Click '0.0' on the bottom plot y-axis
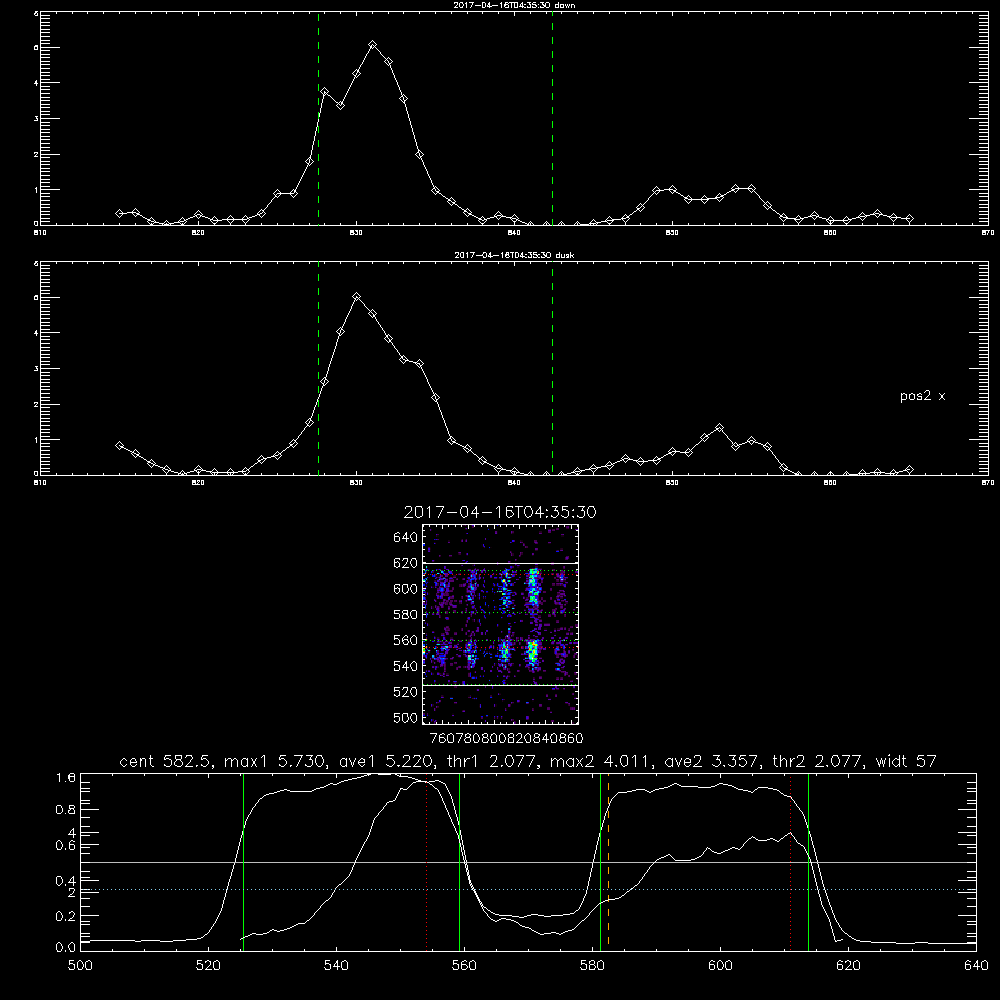 (x=66, y=948)
